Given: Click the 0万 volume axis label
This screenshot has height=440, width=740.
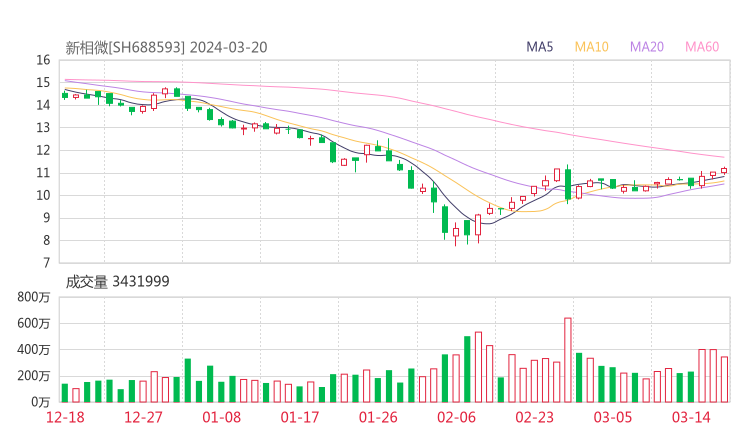Looking at the screenshot, I should point(41,402).
